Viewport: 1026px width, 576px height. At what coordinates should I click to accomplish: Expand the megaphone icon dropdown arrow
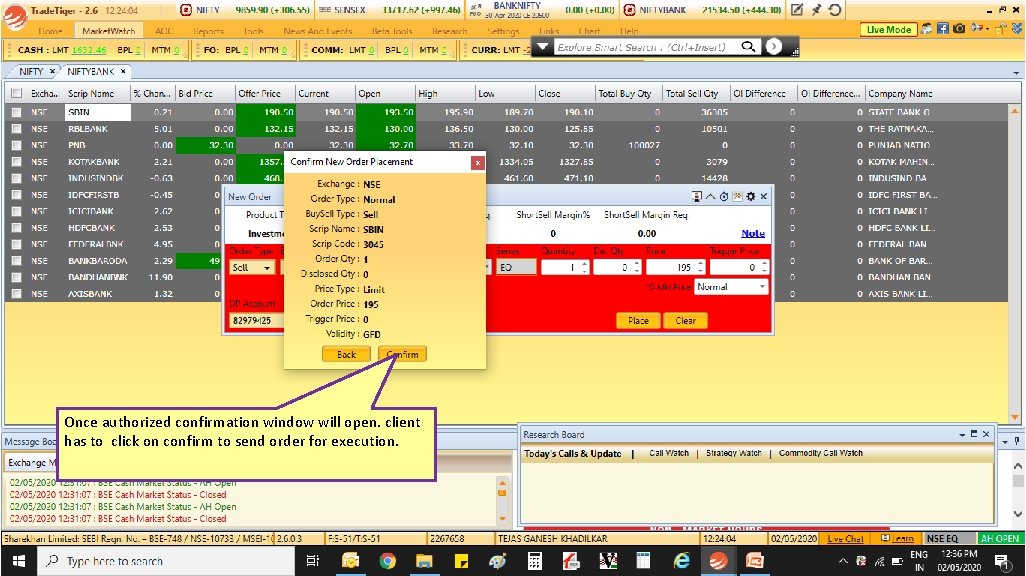click(x=986, y=28)
